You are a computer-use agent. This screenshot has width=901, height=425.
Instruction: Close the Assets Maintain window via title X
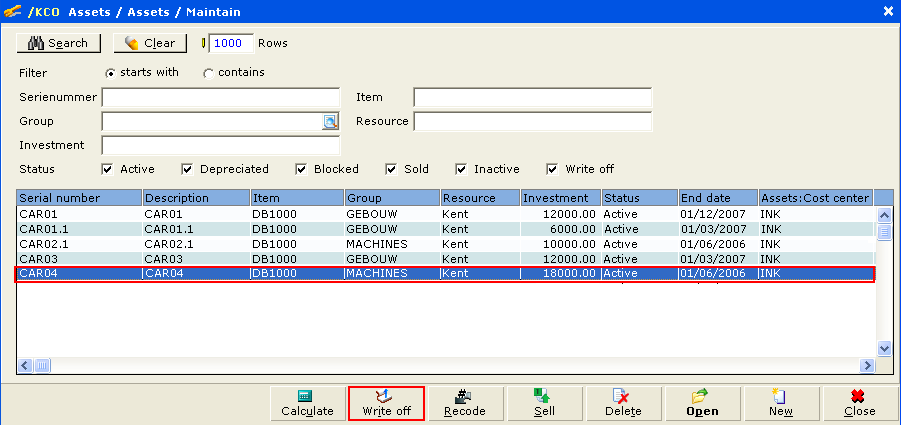(888, 11)
